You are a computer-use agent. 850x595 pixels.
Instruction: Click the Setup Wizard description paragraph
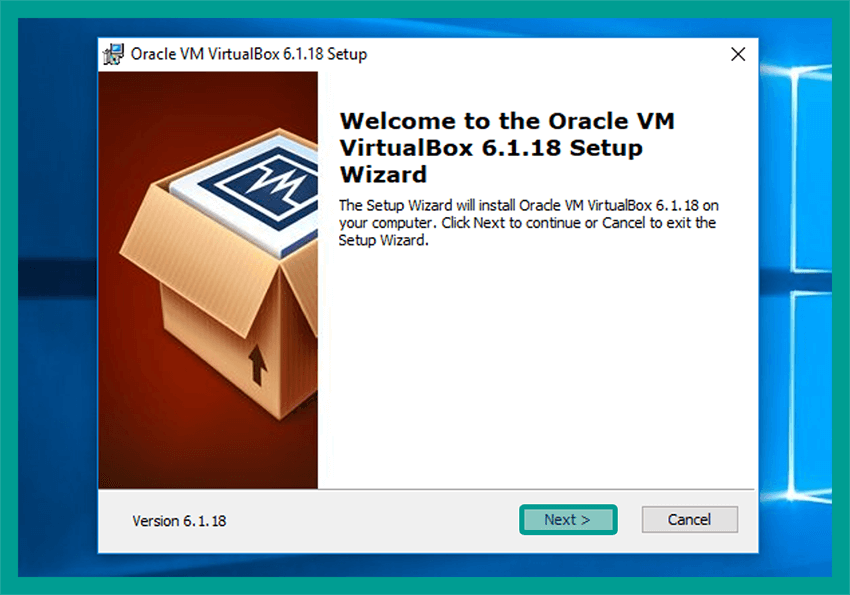click(x=529, y=223)
